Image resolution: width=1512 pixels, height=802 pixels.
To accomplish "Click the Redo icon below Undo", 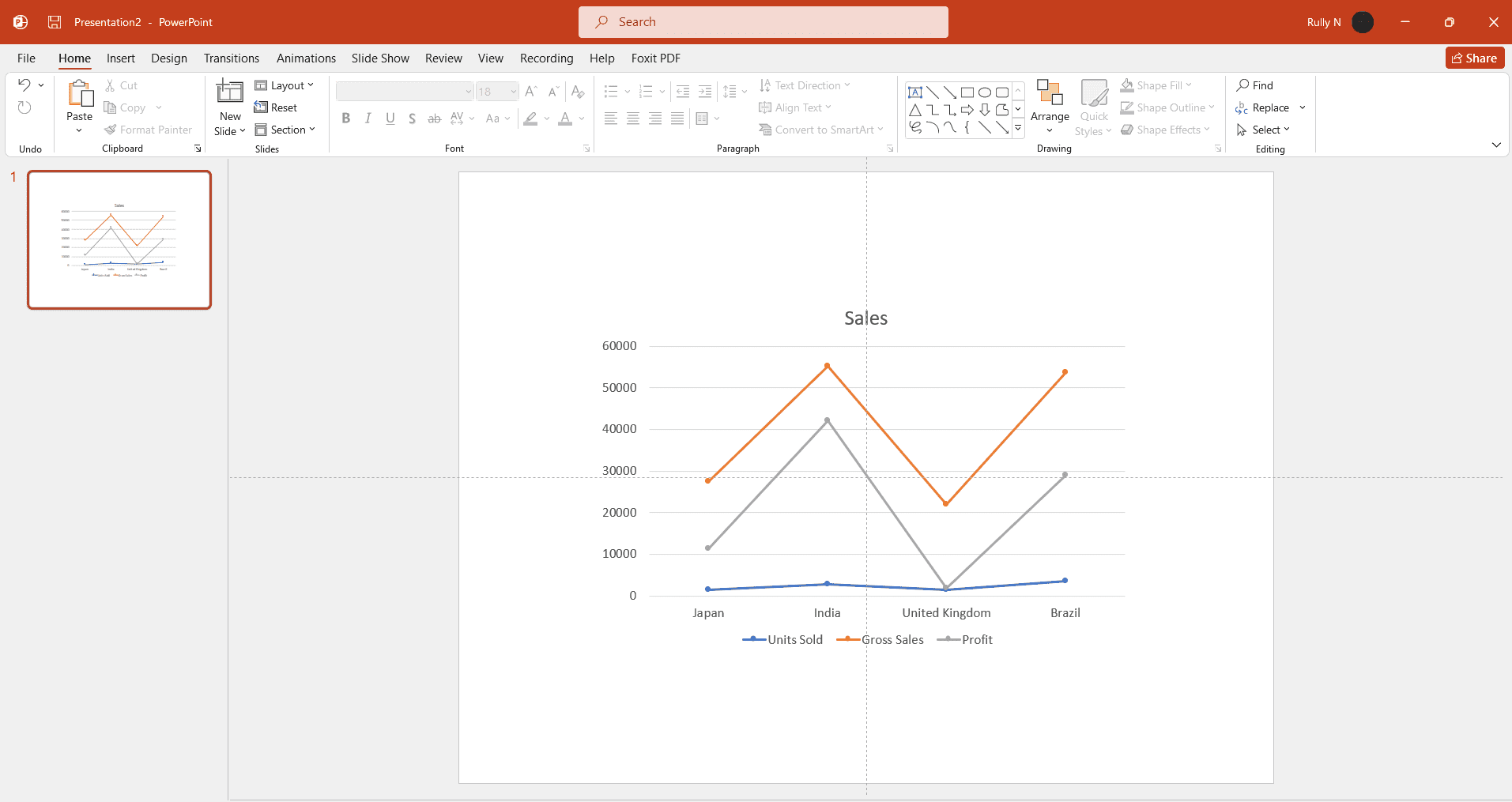I will [x=25, y=107].
